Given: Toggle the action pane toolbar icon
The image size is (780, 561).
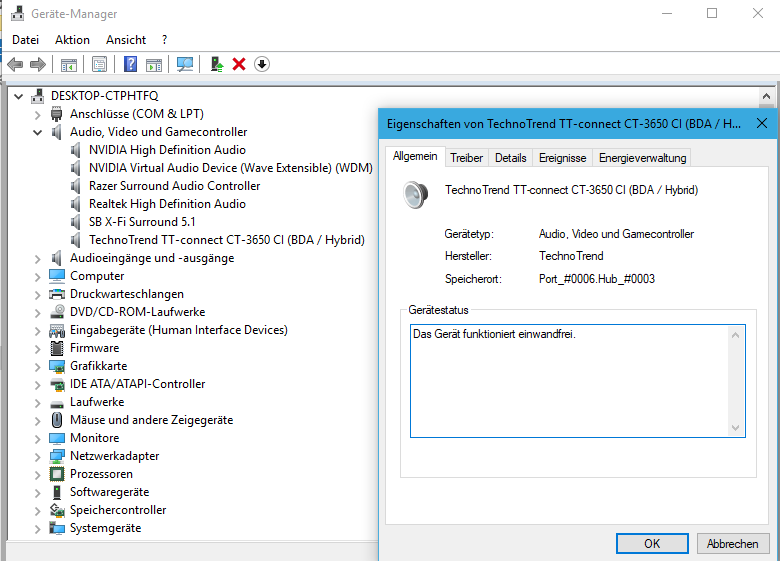Looking at the screenshot, I should click(x=154, y=65).
